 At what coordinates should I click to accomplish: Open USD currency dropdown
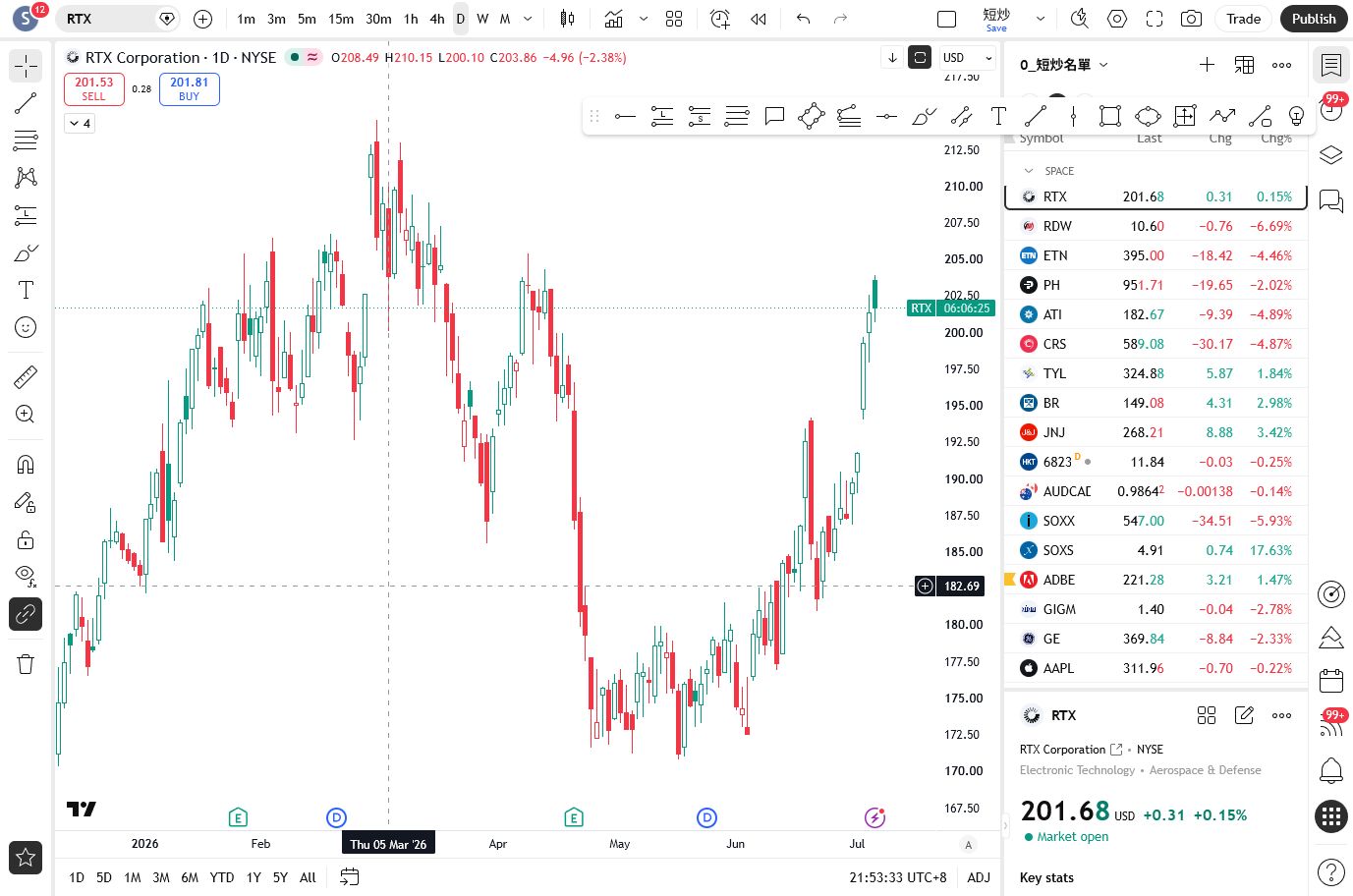(x=968, y=58)
